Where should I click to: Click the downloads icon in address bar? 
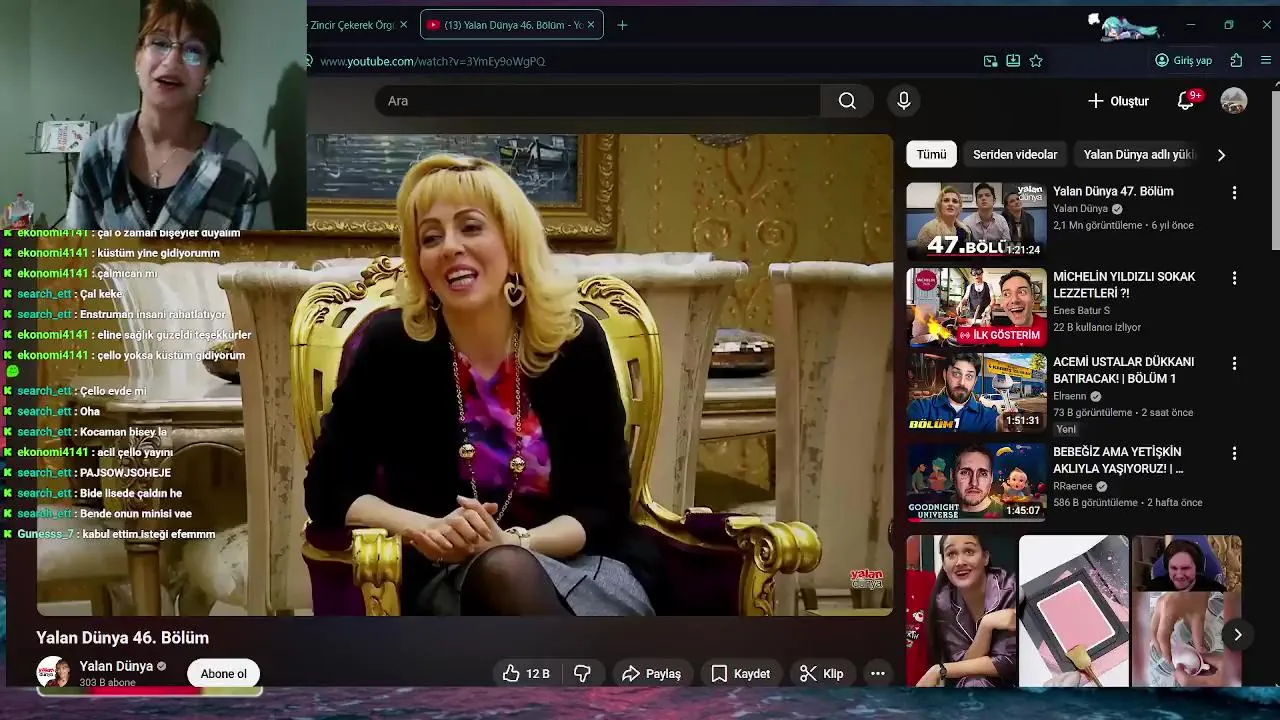coord(1013,61)
